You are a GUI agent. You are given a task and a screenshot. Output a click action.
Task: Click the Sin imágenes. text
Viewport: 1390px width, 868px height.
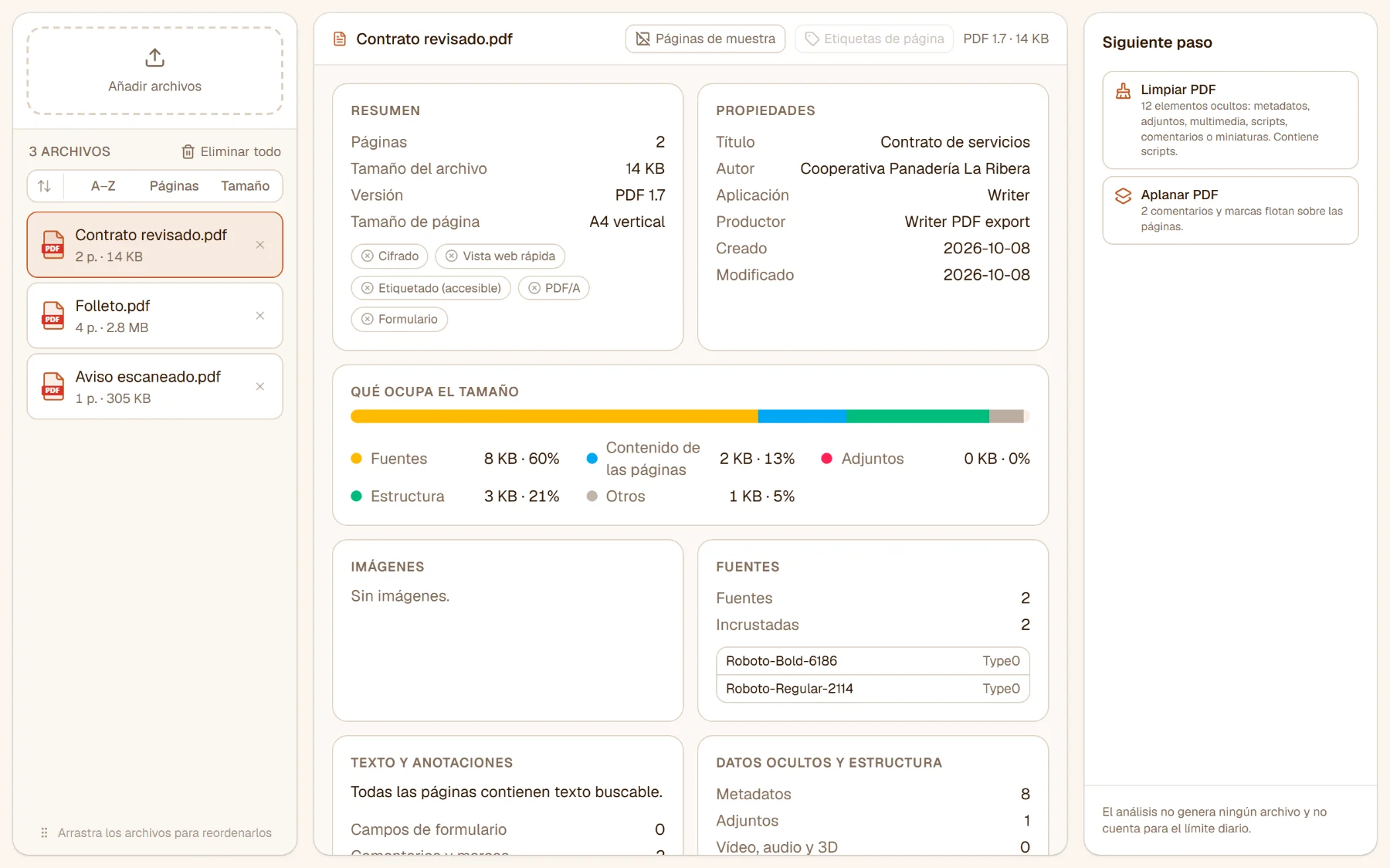click(x=400, y=596)
